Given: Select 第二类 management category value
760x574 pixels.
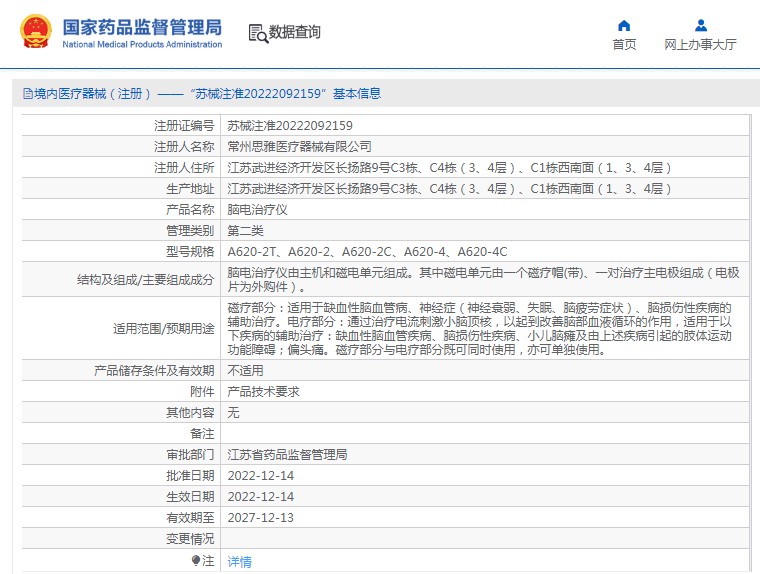Looking at the screenshot, I should 245,231.
